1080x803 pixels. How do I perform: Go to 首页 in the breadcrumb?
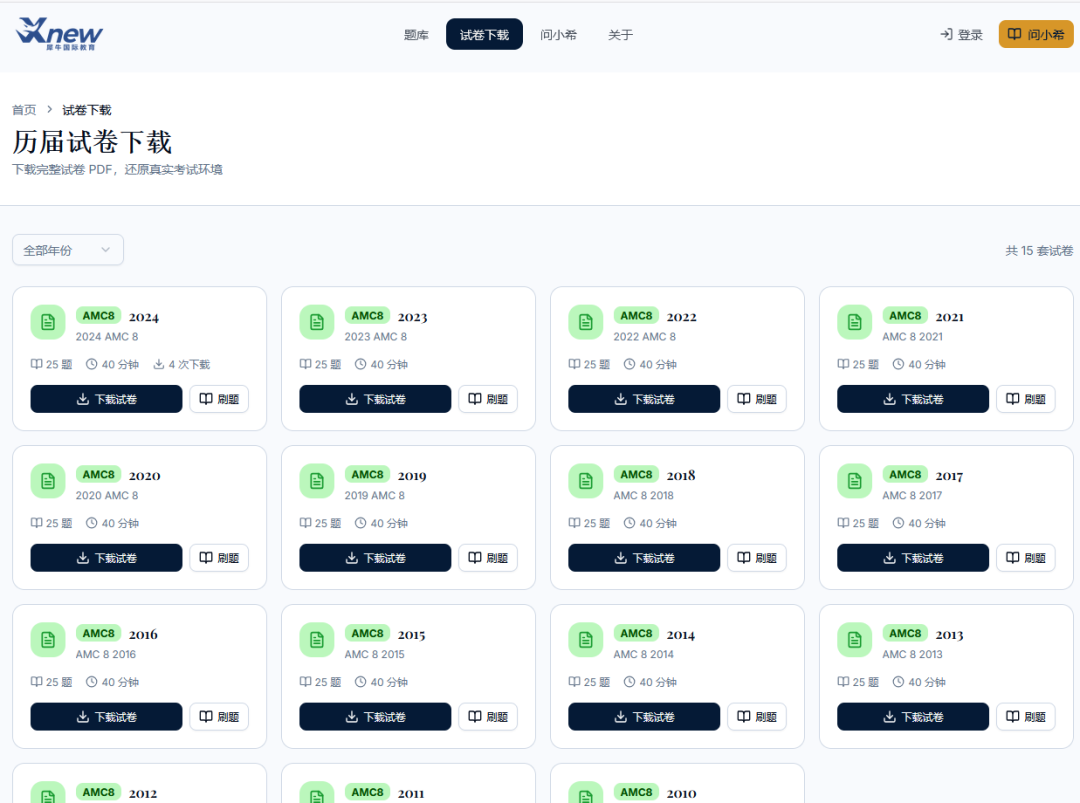[x=24, y=110]
